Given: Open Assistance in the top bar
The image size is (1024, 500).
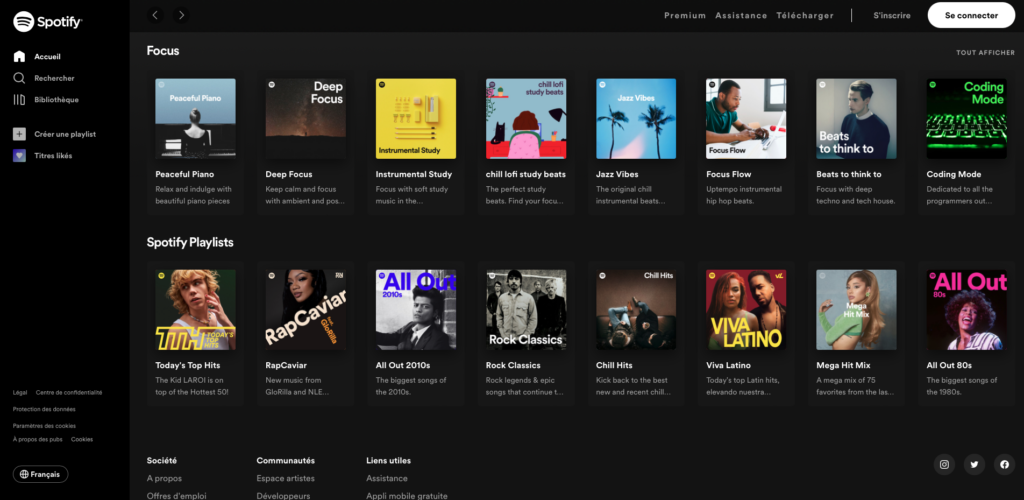Looking at the screenshot, I should point(741,16).
